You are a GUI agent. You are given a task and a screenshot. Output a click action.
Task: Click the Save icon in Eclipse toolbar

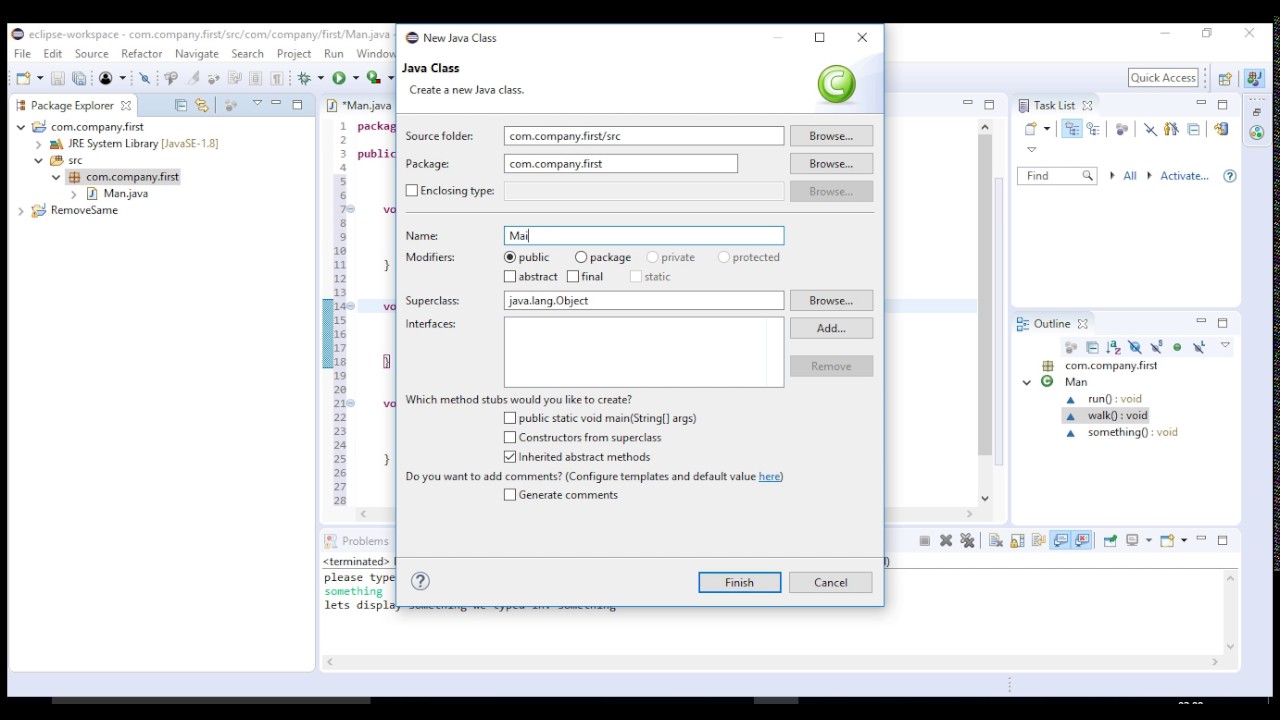pyautogui.click(x=58, y=78)
